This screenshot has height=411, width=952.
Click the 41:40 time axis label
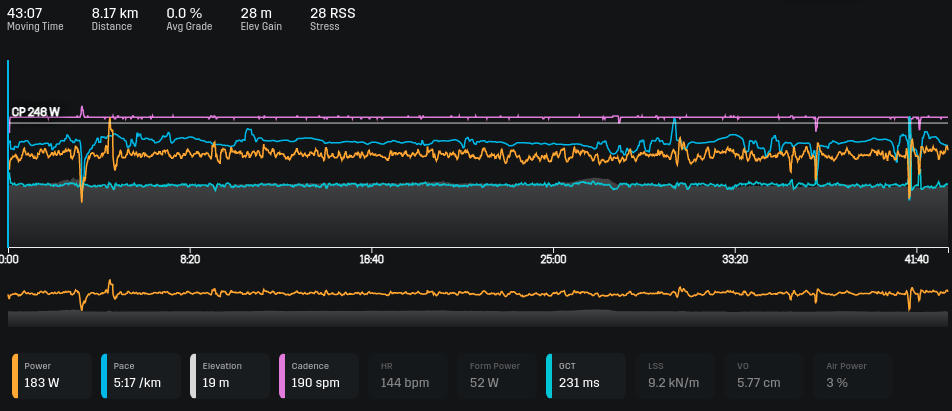(916, 259)
